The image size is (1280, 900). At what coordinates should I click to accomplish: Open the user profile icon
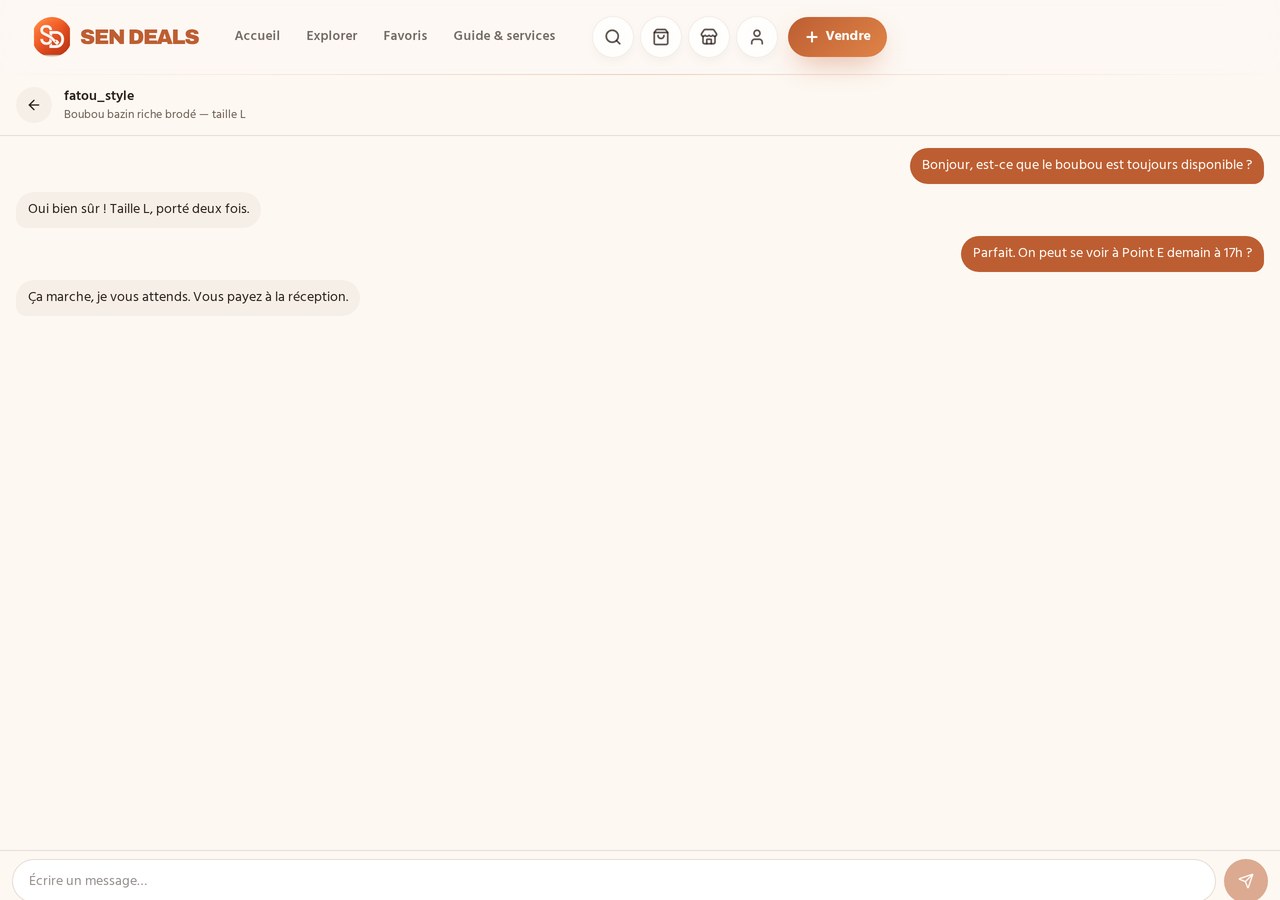pyautogui.click(x=757, y=37)
